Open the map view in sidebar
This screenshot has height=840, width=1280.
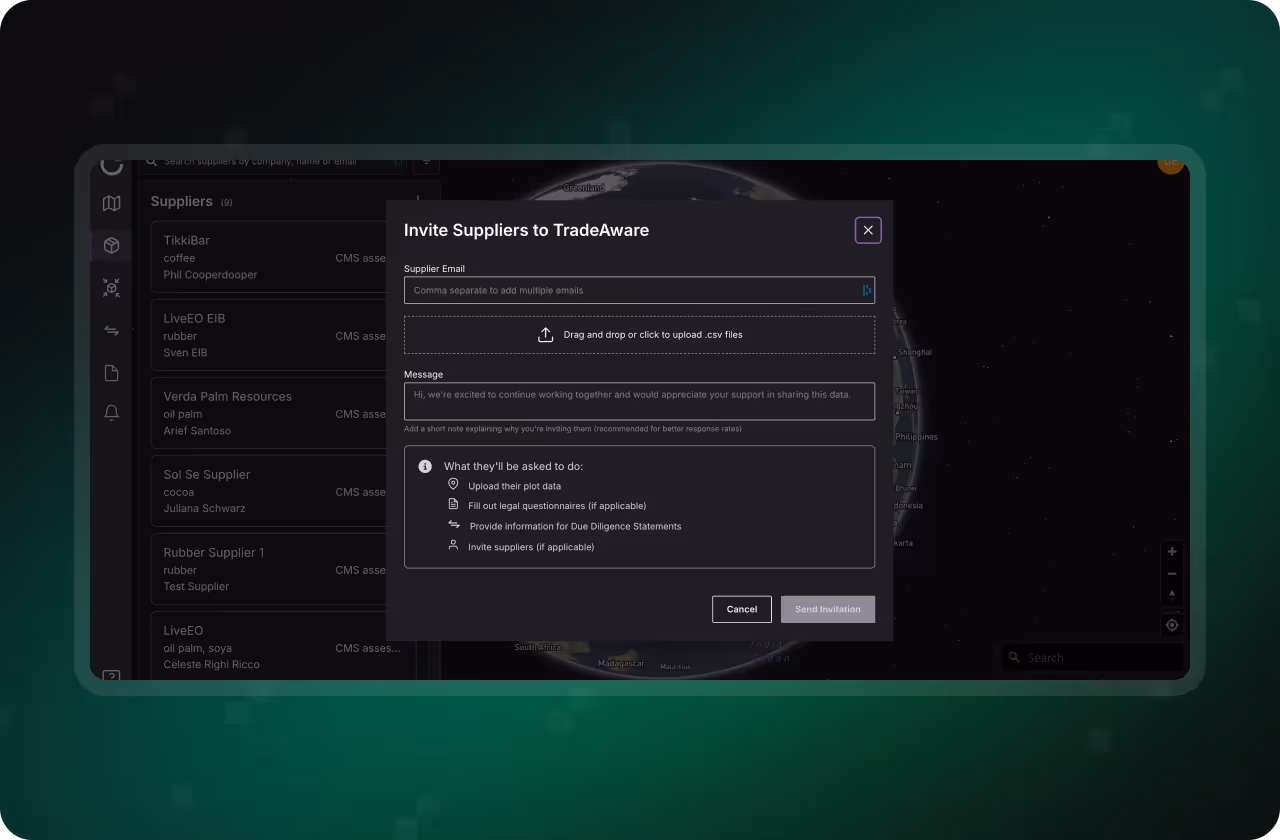coord(111,203)
